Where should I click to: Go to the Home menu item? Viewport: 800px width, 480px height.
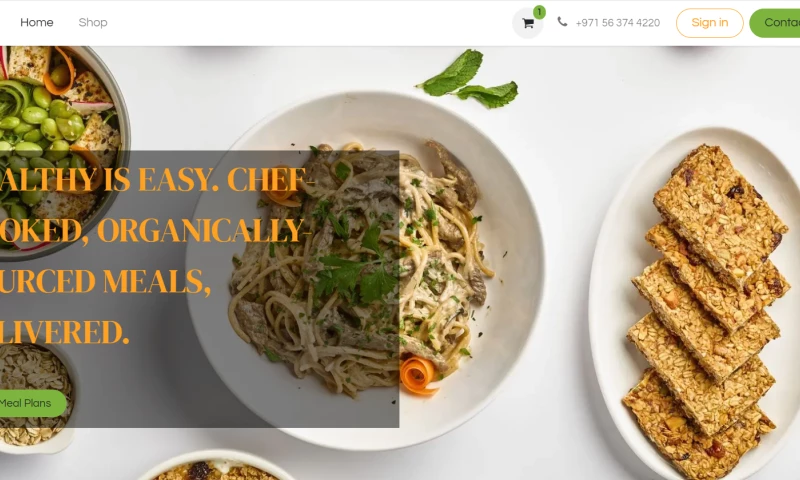[x=37, y=22]
